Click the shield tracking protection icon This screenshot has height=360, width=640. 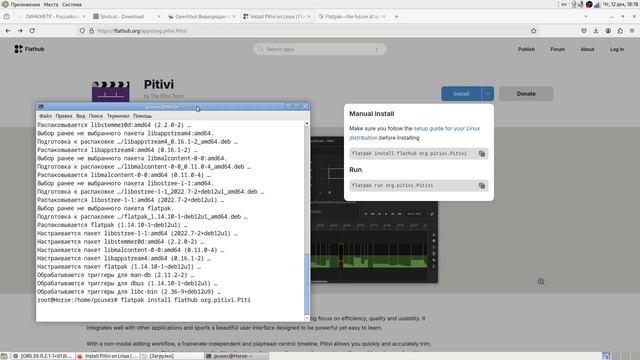[x=82, y=31]
